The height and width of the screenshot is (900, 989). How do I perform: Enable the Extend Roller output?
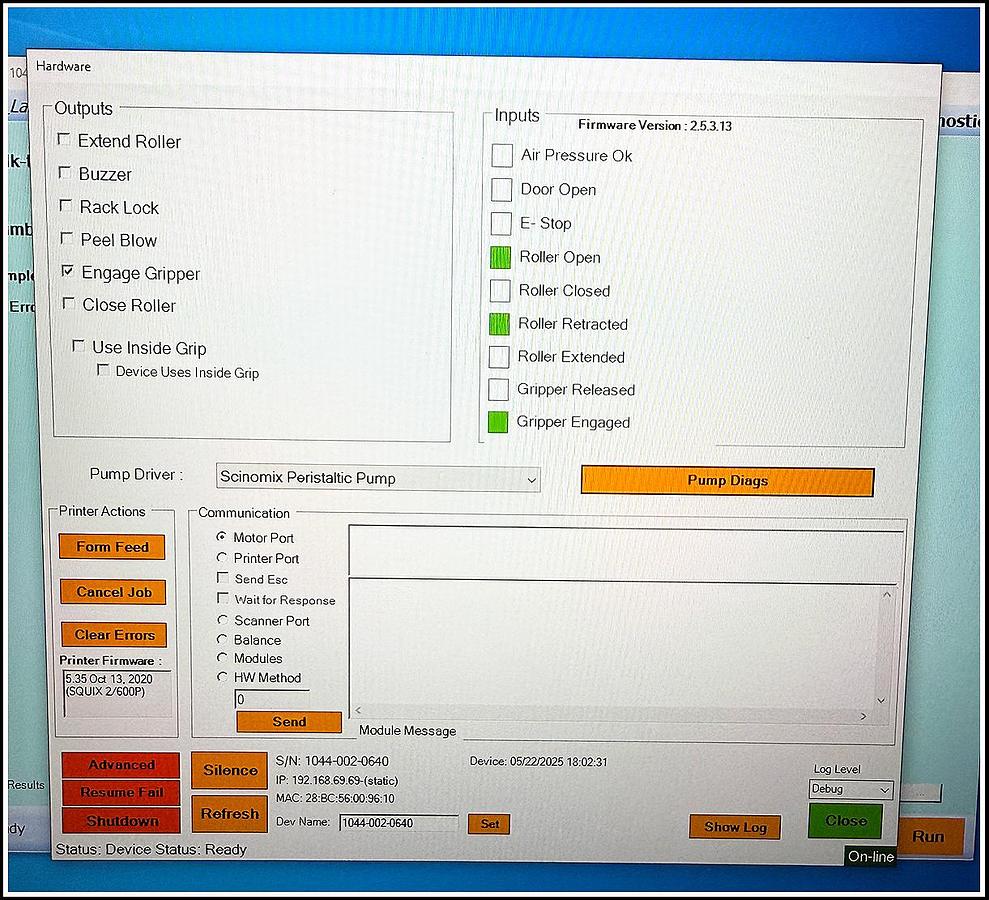(x=64, y=141)
